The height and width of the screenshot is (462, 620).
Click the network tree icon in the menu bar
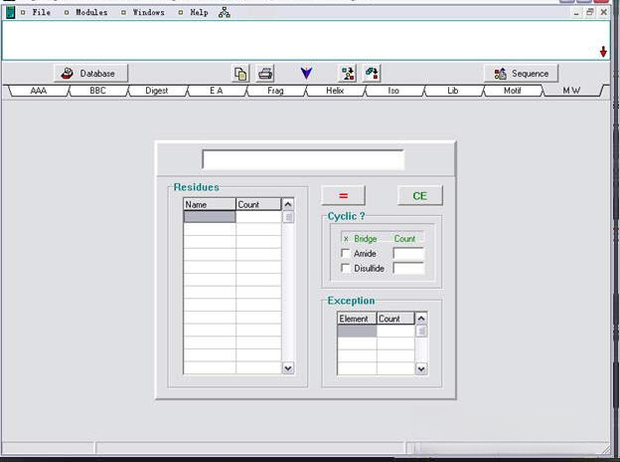(x=224, y=13)
